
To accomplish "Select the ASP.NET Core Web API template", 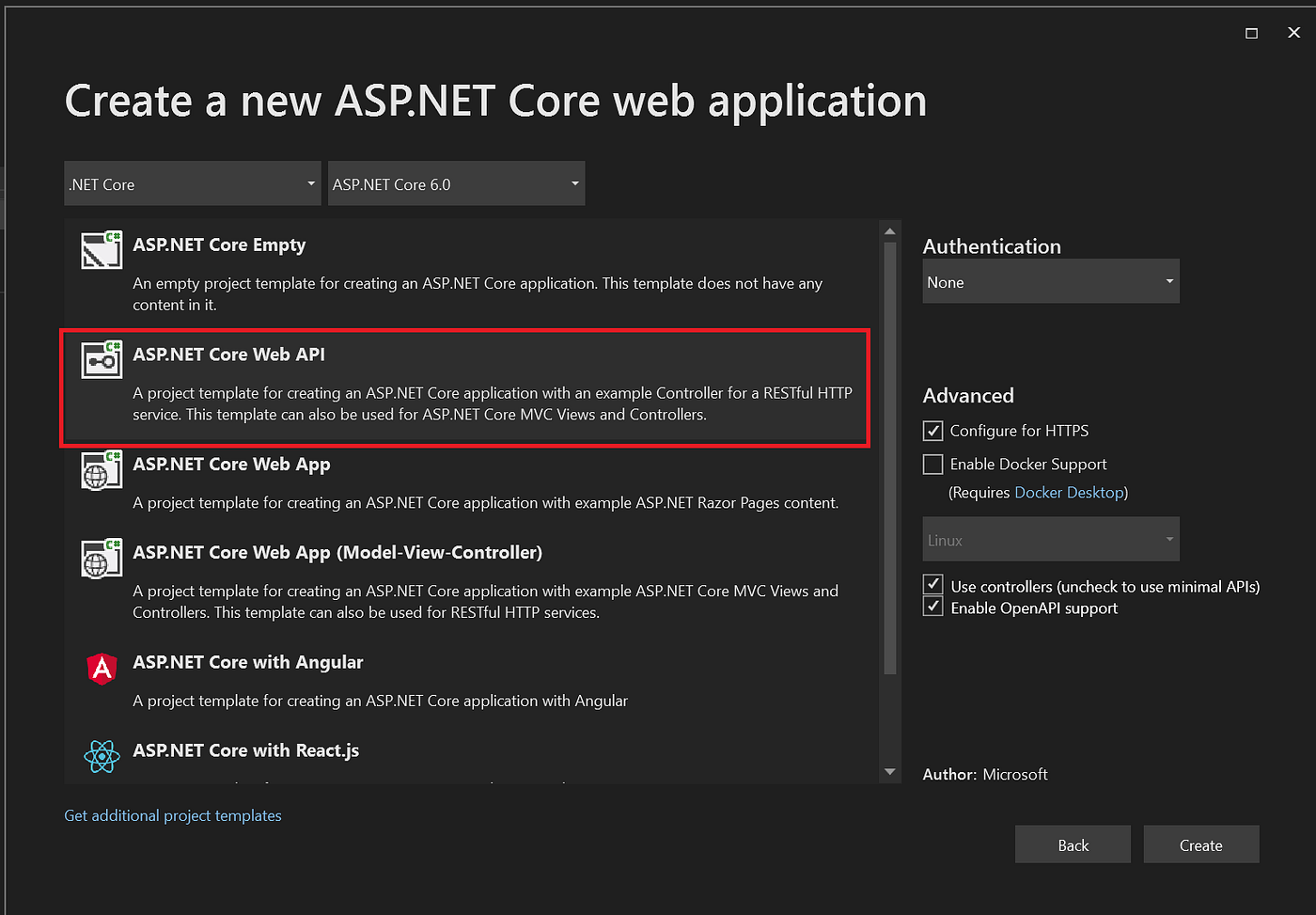I will pos(465,387).
